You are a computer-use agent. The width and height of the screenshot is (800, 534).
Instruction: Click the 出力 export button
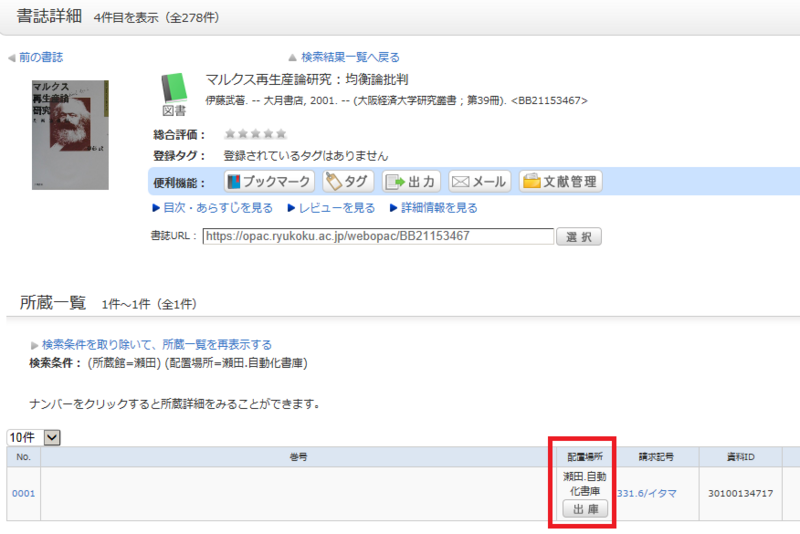click(410, 182)
